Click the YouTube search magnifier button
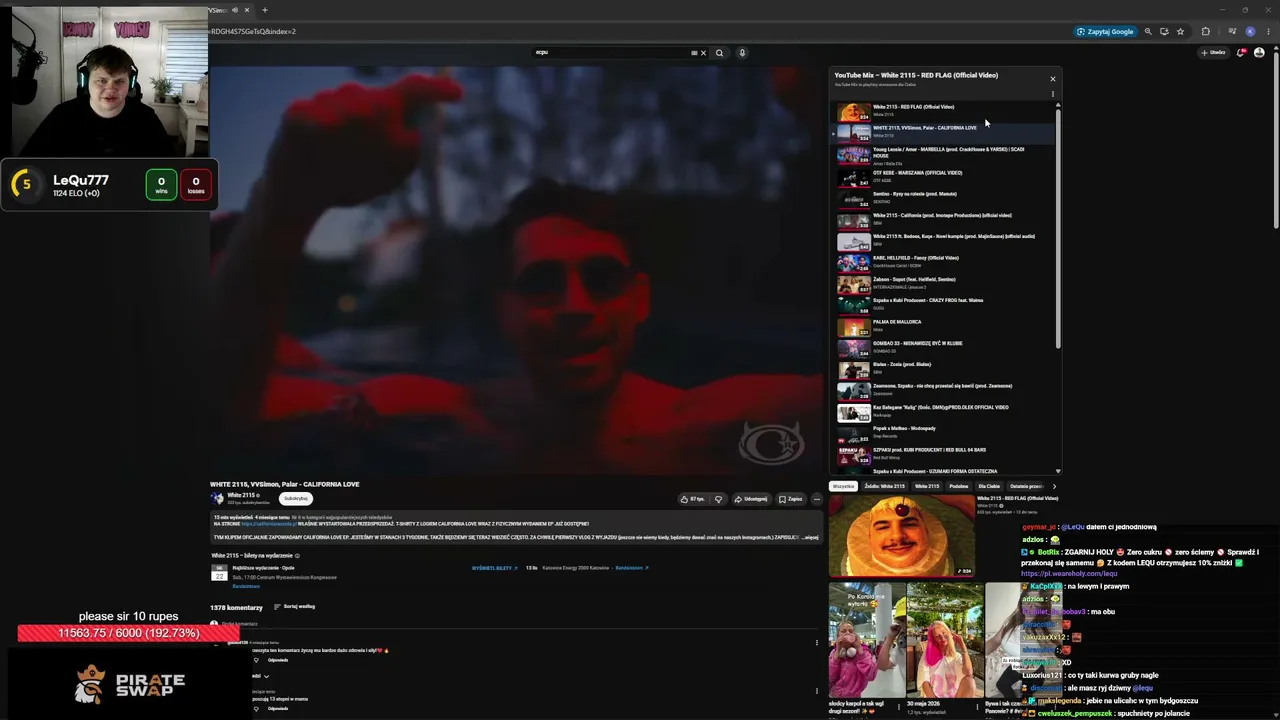 point(719,53)
